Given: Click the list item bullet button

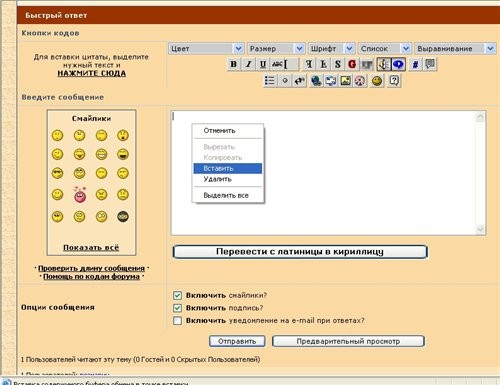Looking at the screenshot, I should [285, 81].
